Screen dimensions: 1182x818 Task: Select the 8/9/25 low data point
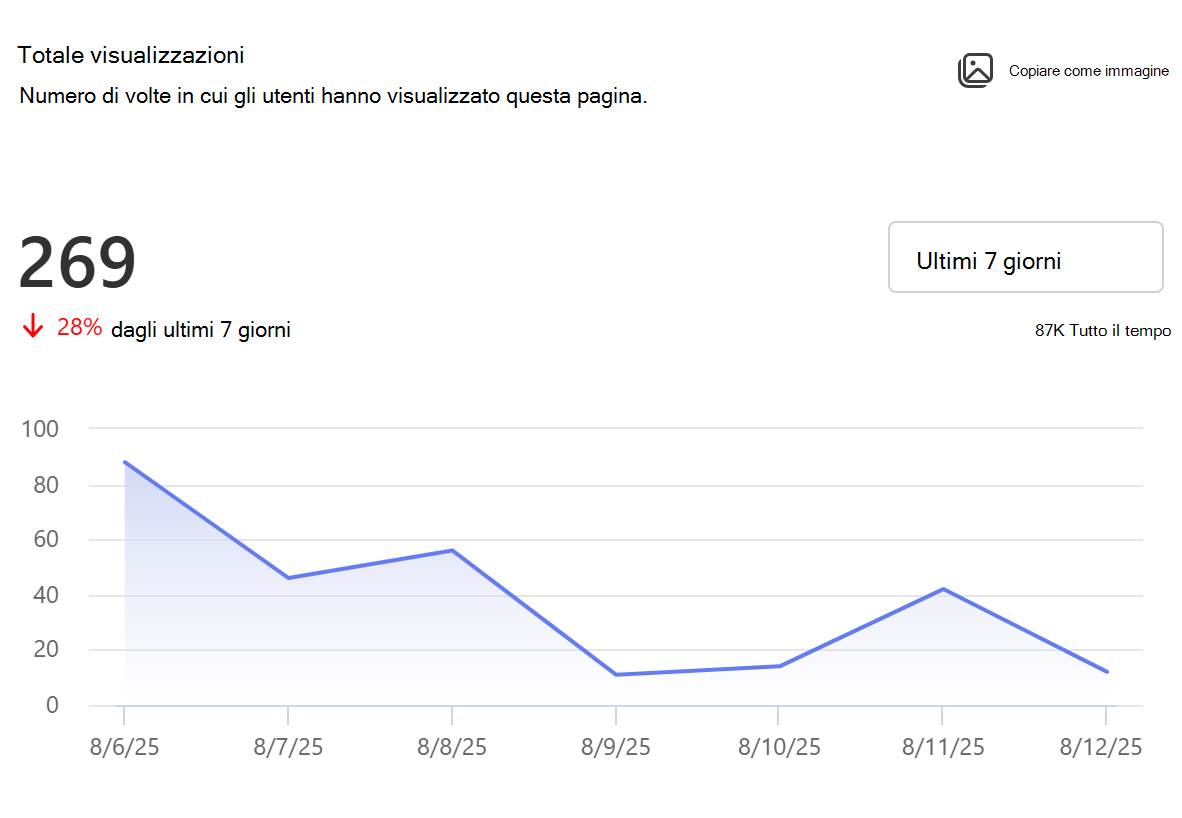(x=616, y=675)
